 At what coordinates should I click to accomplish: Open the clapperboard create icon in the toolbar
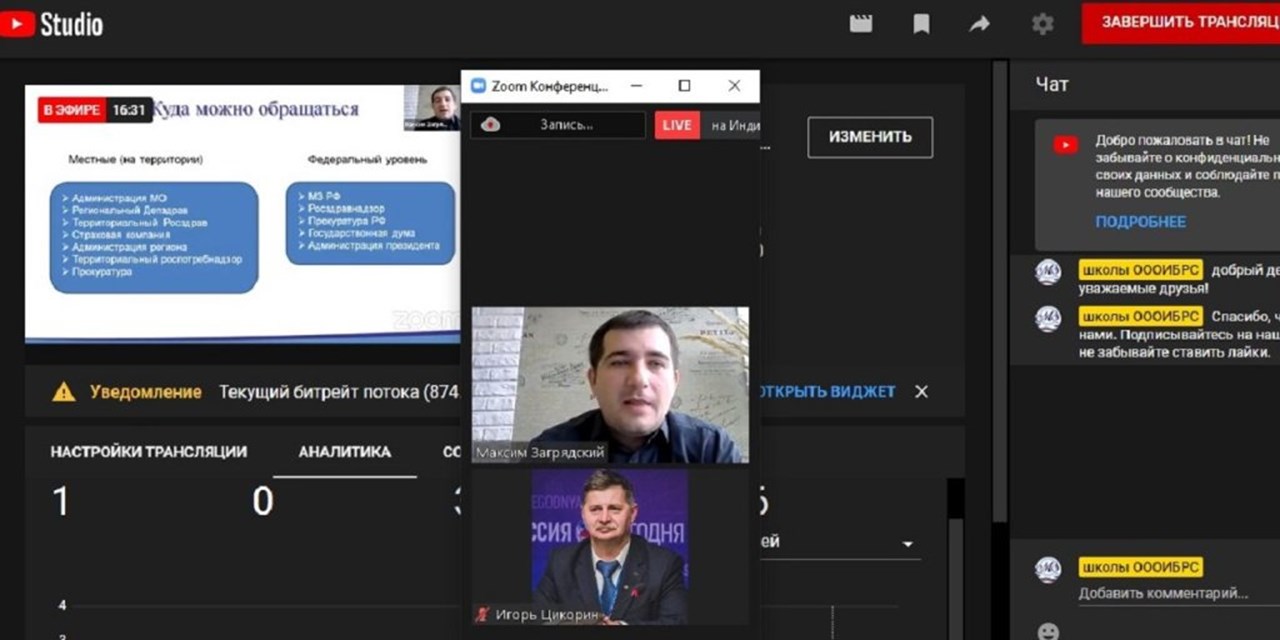[861, 24]
